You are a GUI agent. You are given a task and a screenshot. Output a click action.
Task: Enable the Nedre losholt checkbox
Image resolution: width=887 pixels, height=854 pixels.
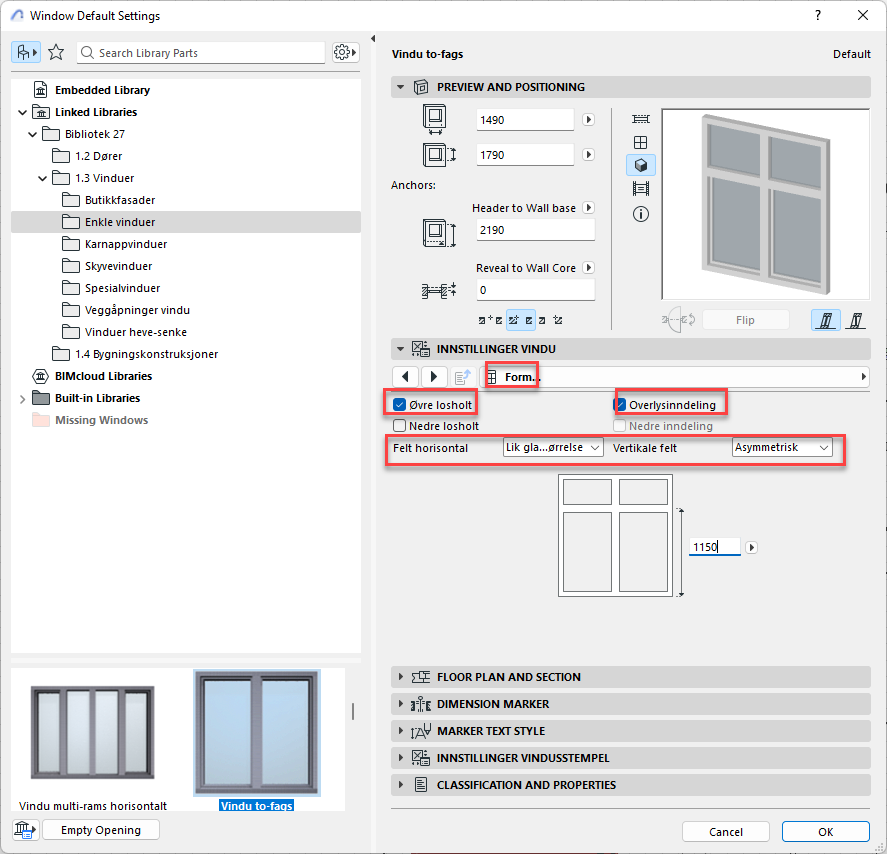[x=400, y=426]
